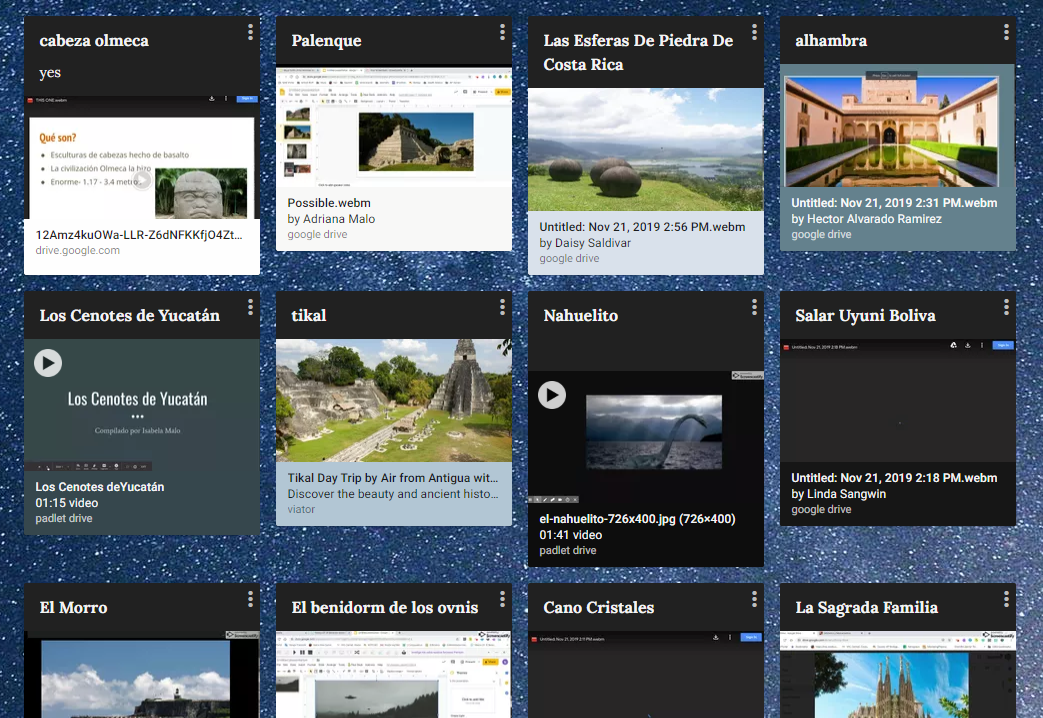Select the Los Cenotes de Yucatán post title
This screenshot has height=718, width=1043.
point(129,315)
